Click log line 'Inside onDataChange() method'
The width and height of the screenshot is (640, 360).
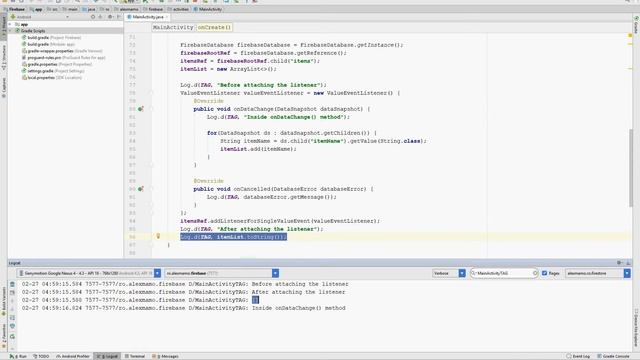click(x=184, y=308)
